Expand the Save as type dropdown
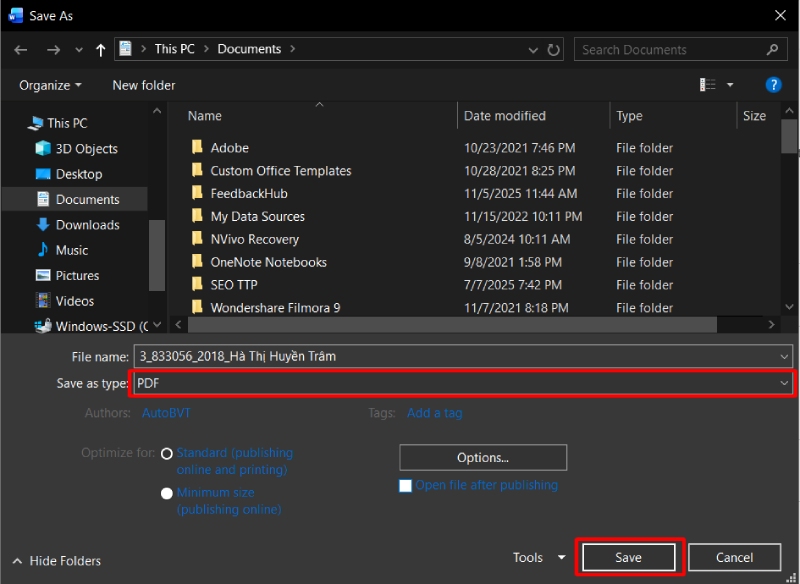Image resolution: width=800 pixels, height=584 pixels. point(783,383)
